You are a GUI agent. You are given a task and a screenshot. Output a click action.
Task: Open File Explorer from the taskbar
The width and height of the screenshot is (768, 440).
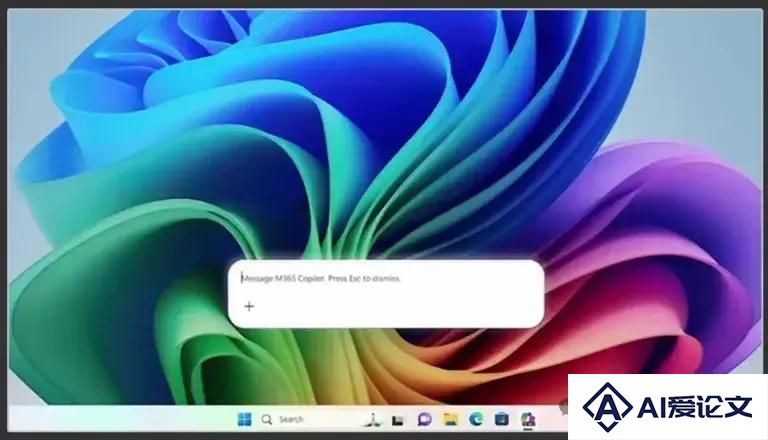point(450,419)
